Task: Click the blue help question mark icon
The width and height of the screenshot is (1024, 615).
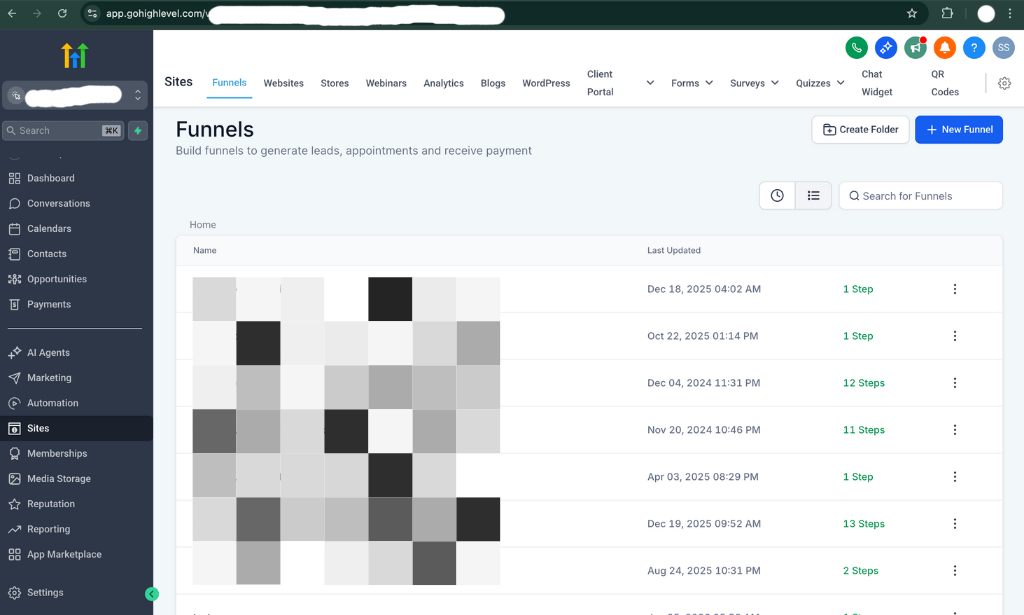Action: pyautogui.click(x=974, y=47)
